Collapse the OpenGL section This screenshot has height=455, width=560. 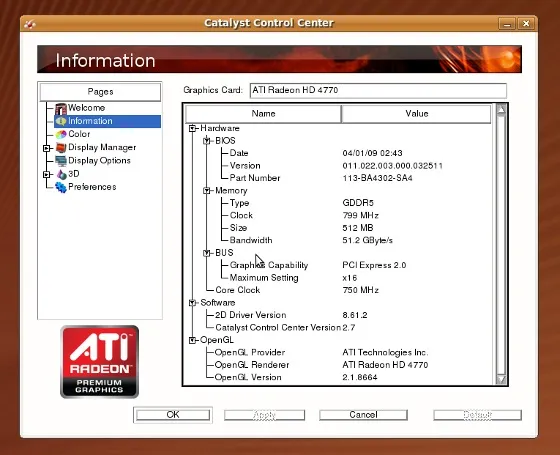click(192, 340)
